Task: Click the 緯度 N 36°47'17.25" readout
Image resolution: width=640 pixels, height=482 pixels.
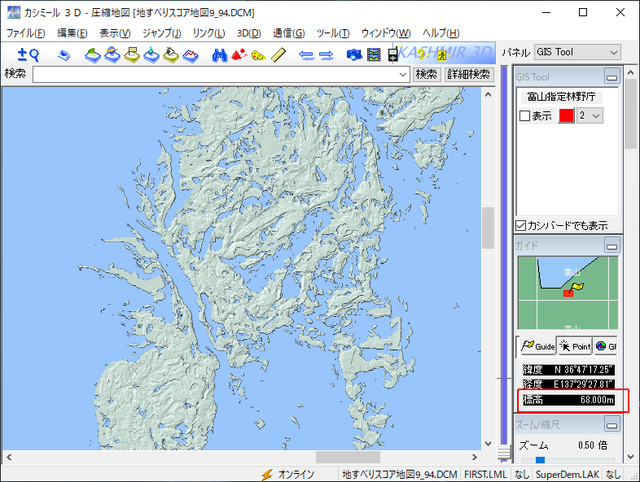Action: coord(569,370)
